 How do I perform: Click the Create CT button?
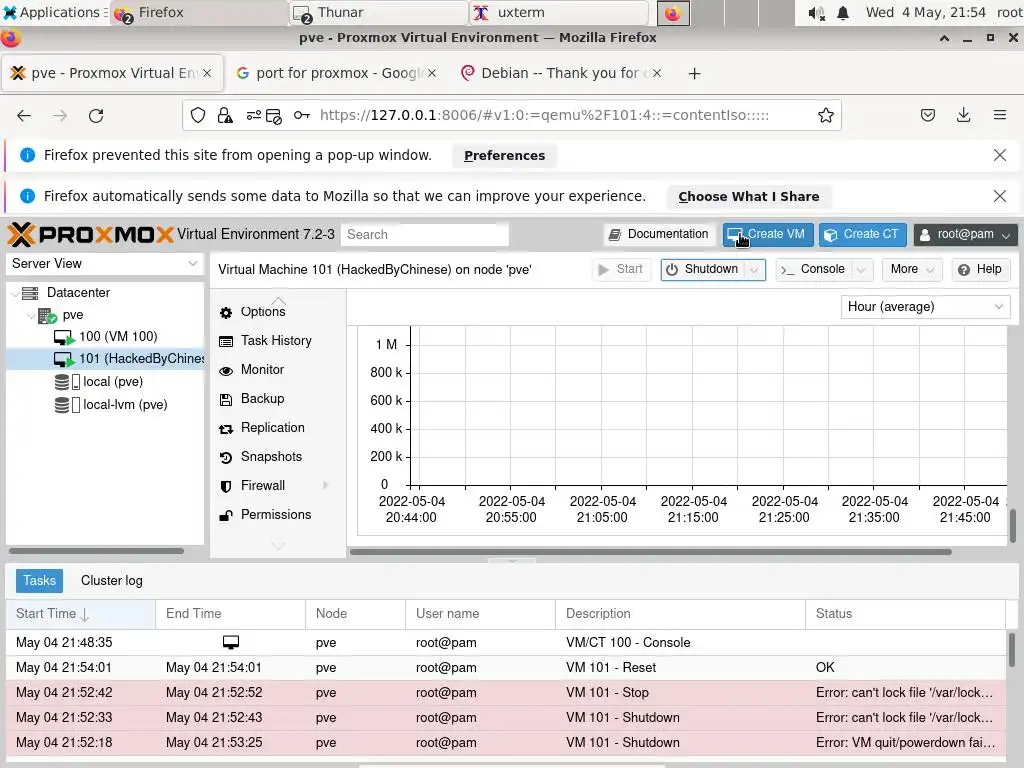[863, 234]
